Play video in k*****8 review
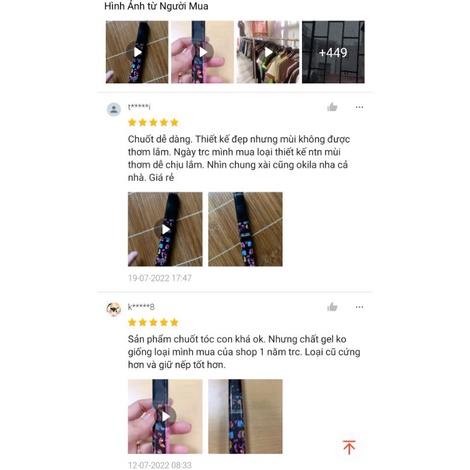 [165, 416]
